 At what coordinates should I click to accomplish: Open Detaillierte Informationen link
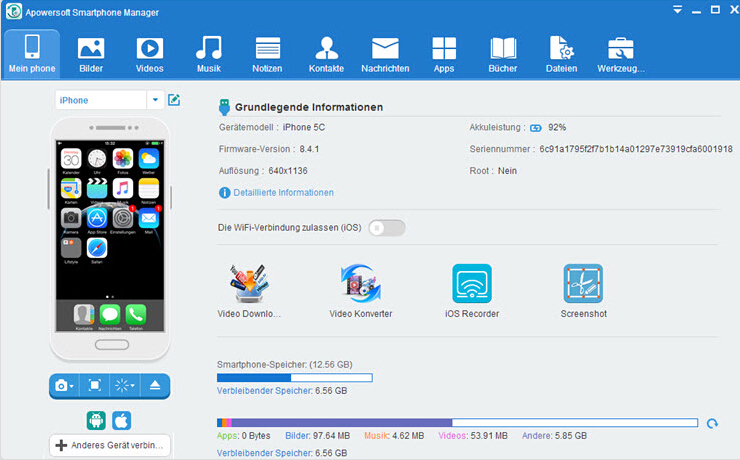point(283,192)
